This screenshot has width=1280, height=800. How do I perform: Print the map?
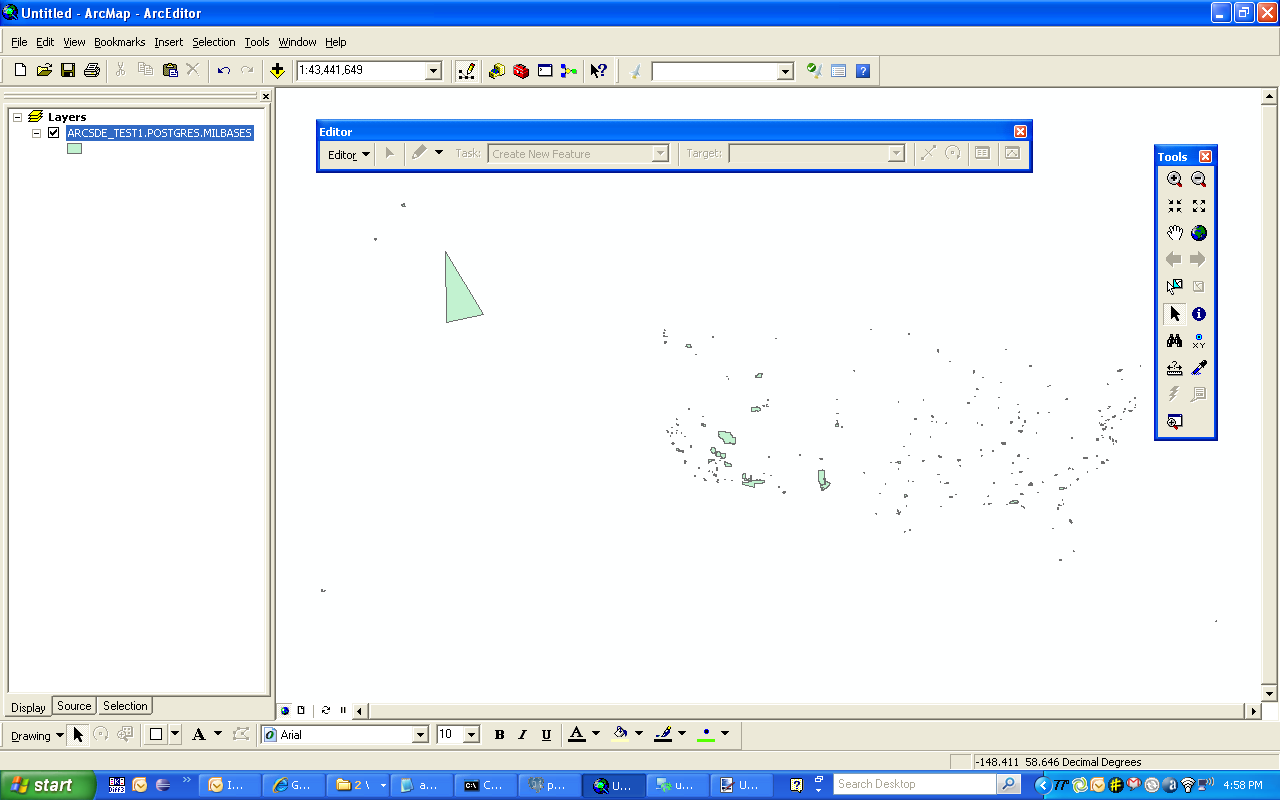point(92,70)
